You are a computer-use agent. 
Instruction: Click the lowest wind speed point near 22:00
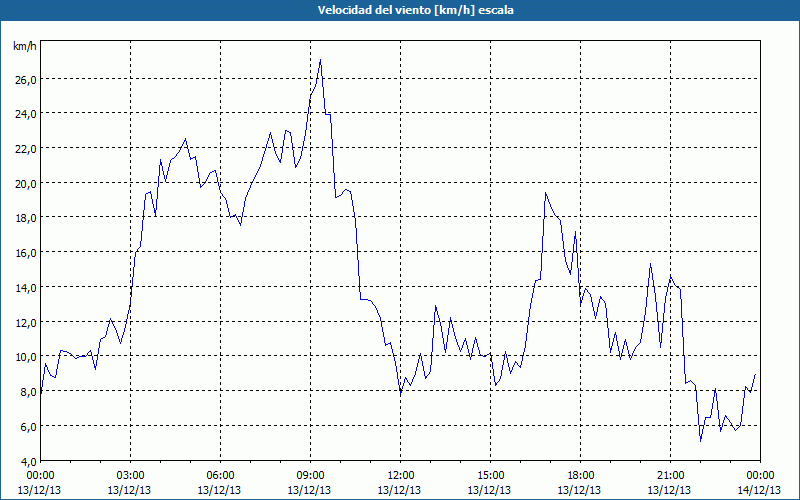point(701,441)
